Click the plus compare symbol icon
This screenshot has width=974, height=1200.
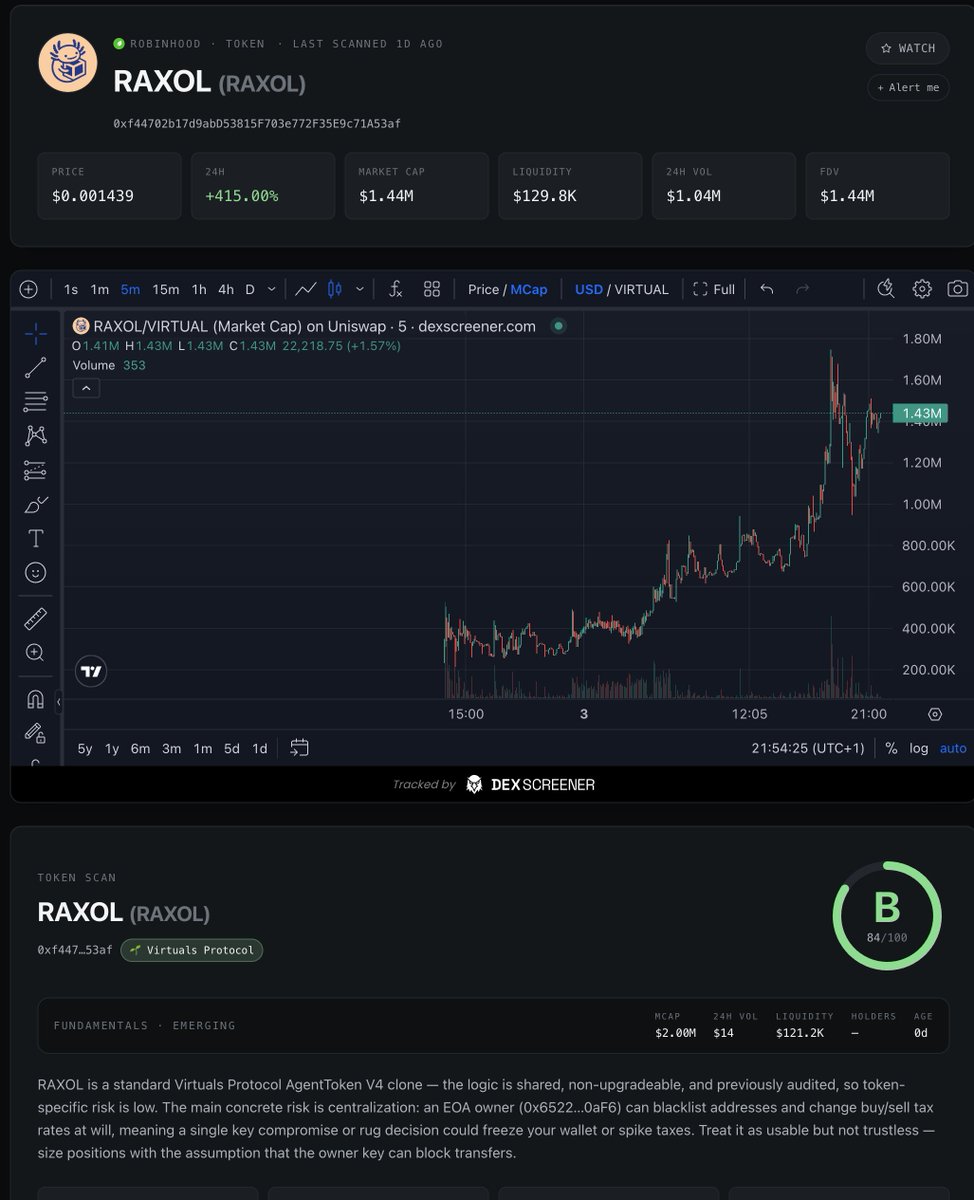29,289
